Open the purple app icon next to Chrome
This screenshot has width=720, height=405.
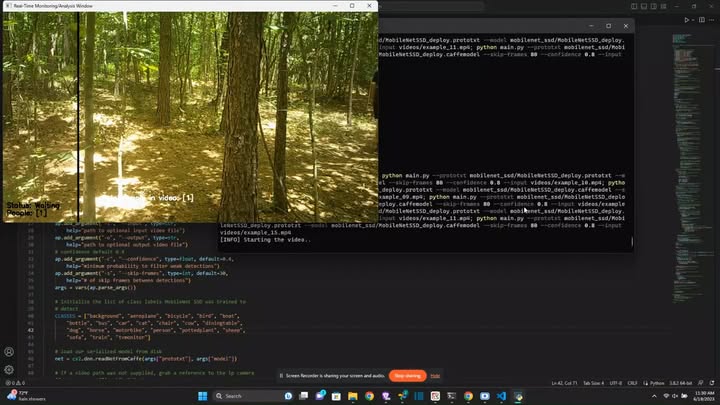[386, 396]
